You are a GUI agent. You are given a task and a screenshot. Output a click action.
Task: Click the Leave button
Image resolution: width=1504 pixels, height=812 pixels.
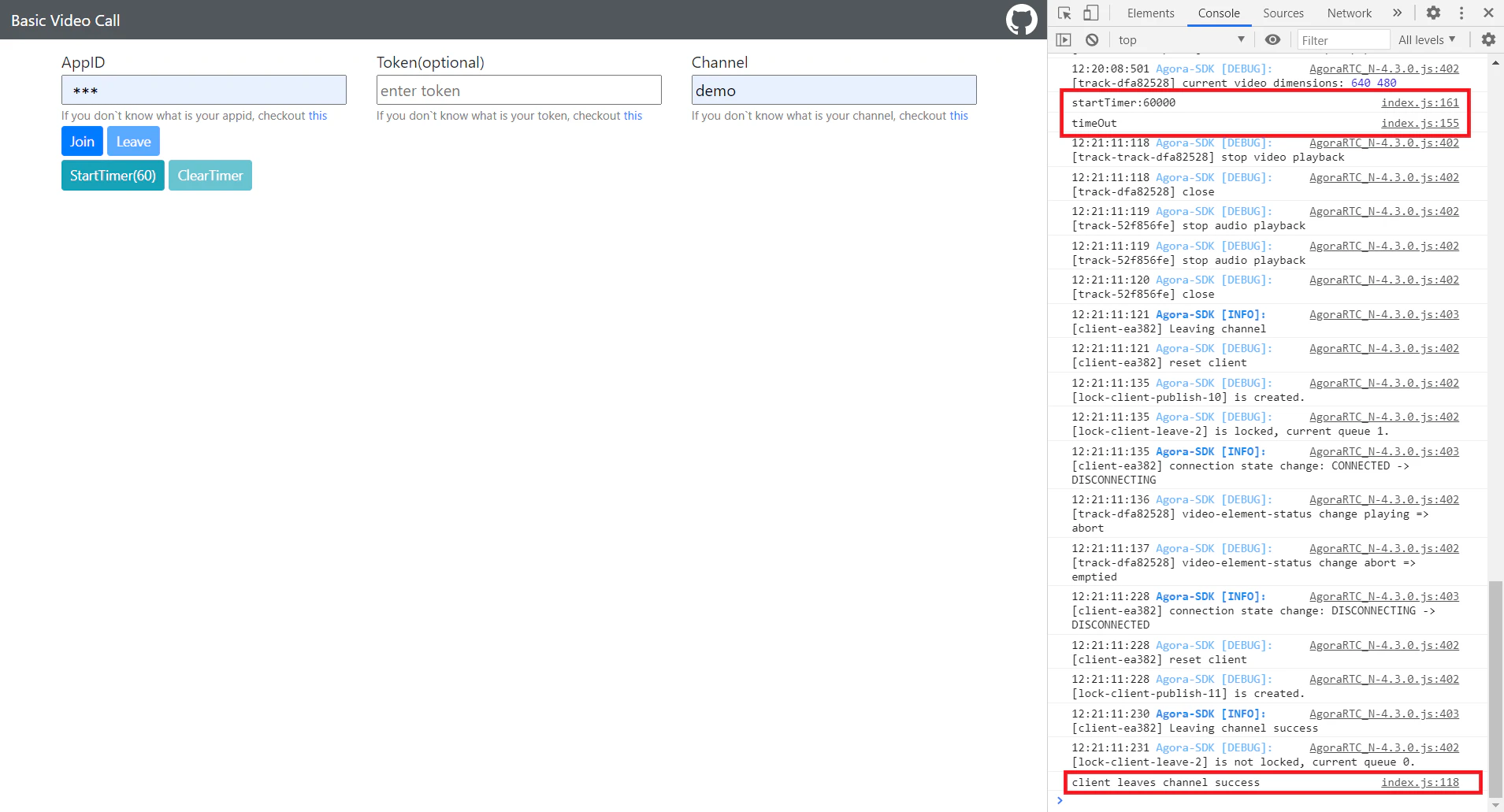tap(133, 142)
